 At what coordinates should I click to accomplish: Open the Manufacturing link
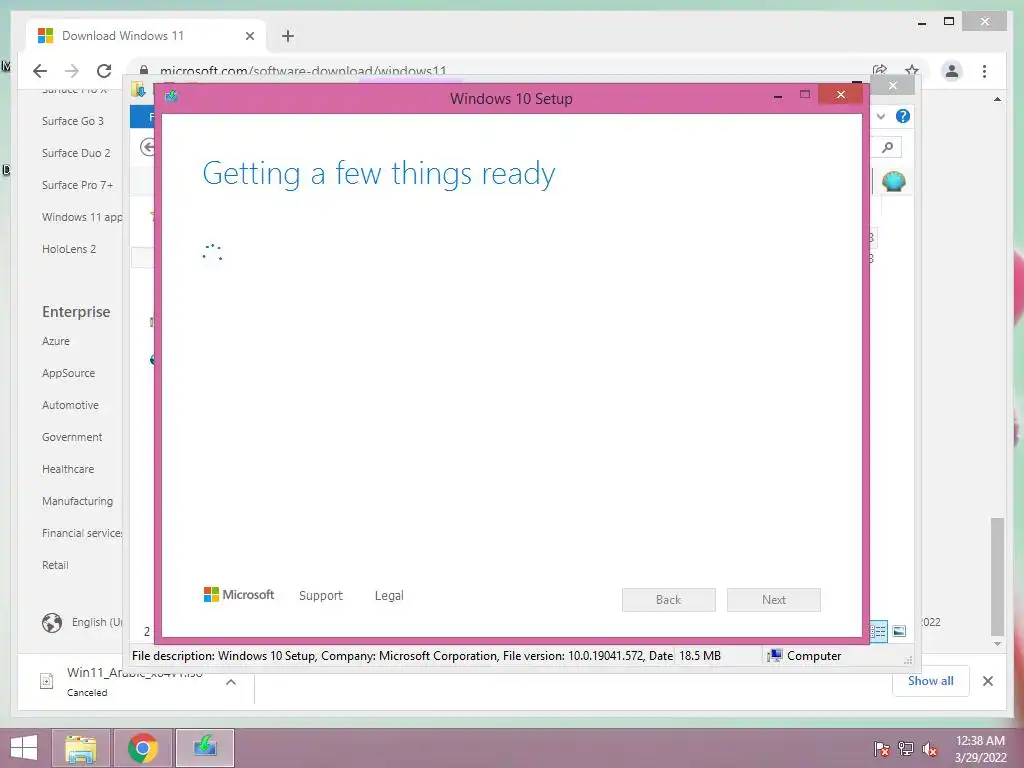pos(77,501)
